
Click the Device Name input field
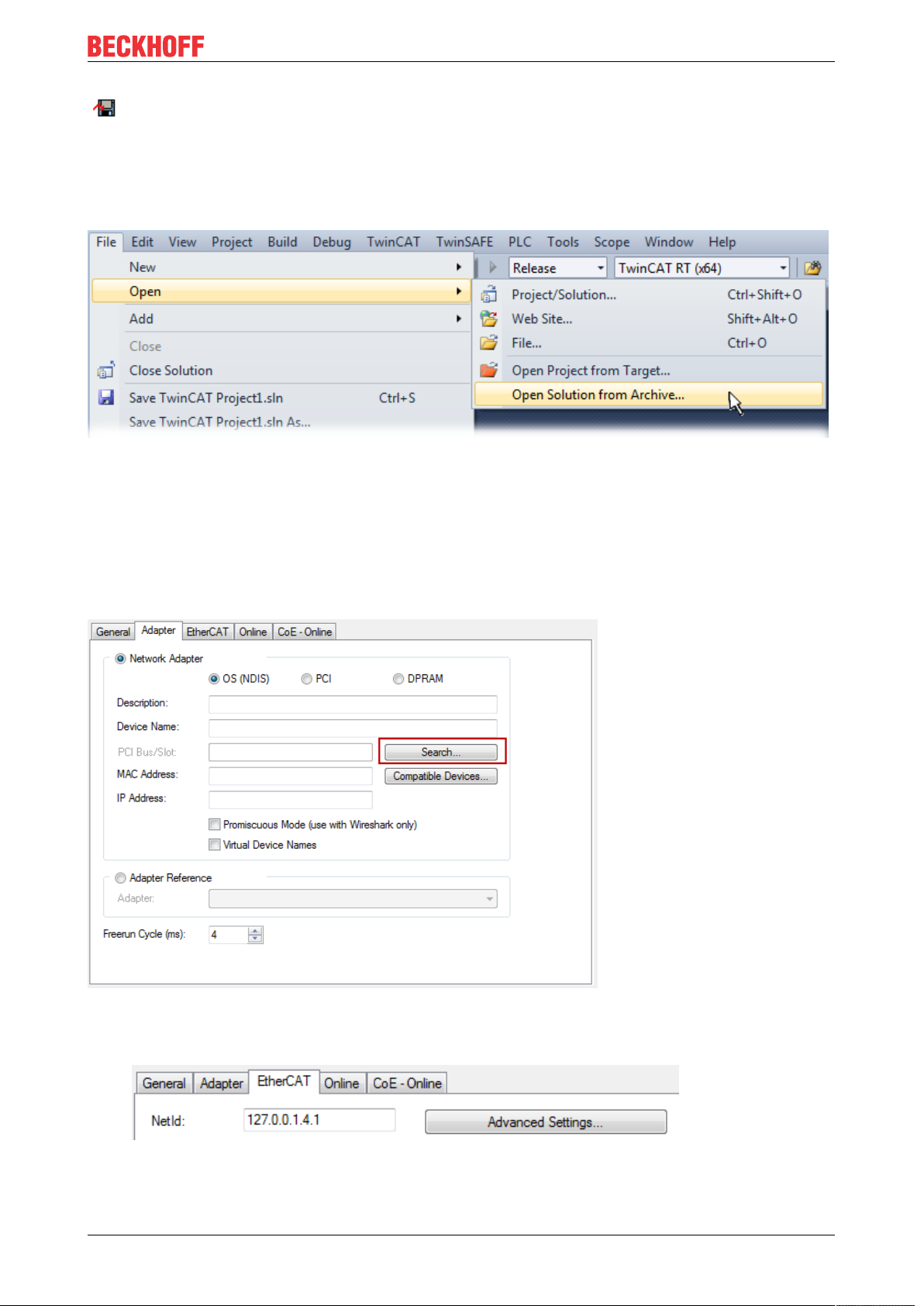pyautogui.click(x=353, y=728)
